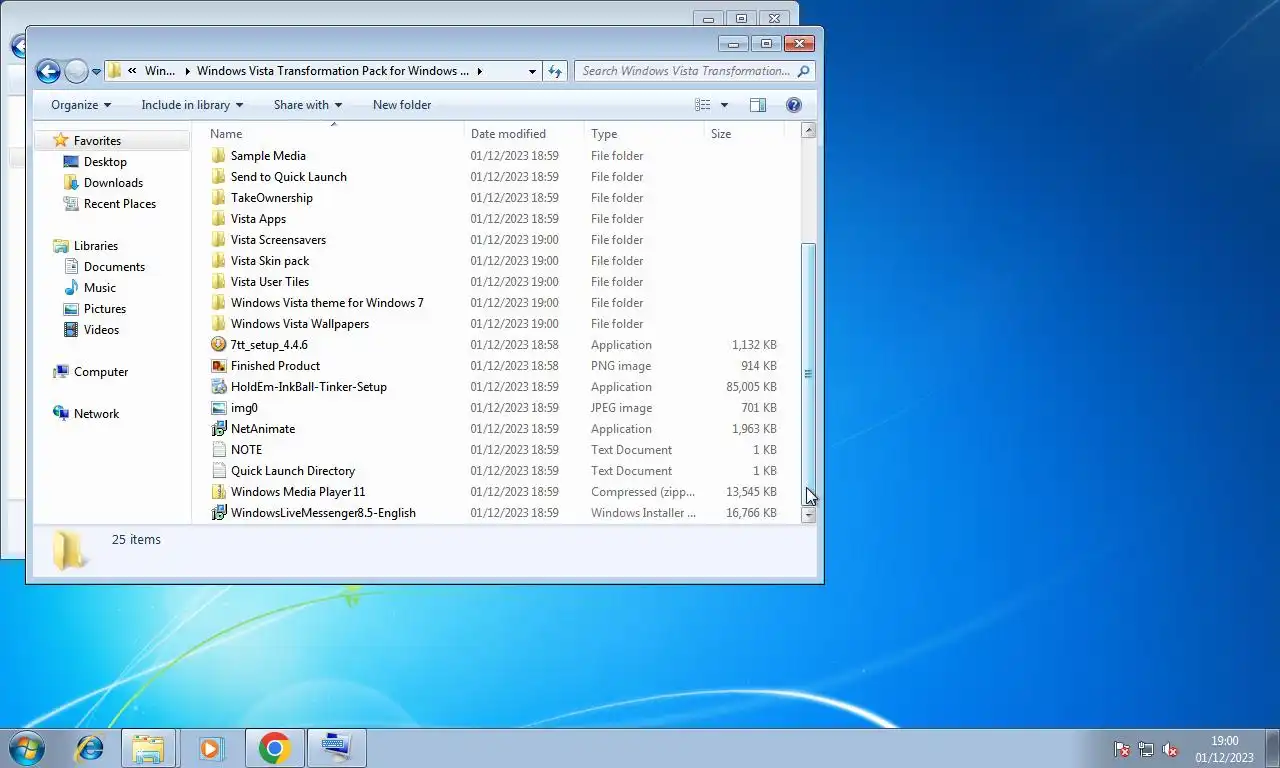The height and width of the screenshot is (768, 1280).
Task: Select the Windows Media Player 11 zip icon
Action: 219,492
